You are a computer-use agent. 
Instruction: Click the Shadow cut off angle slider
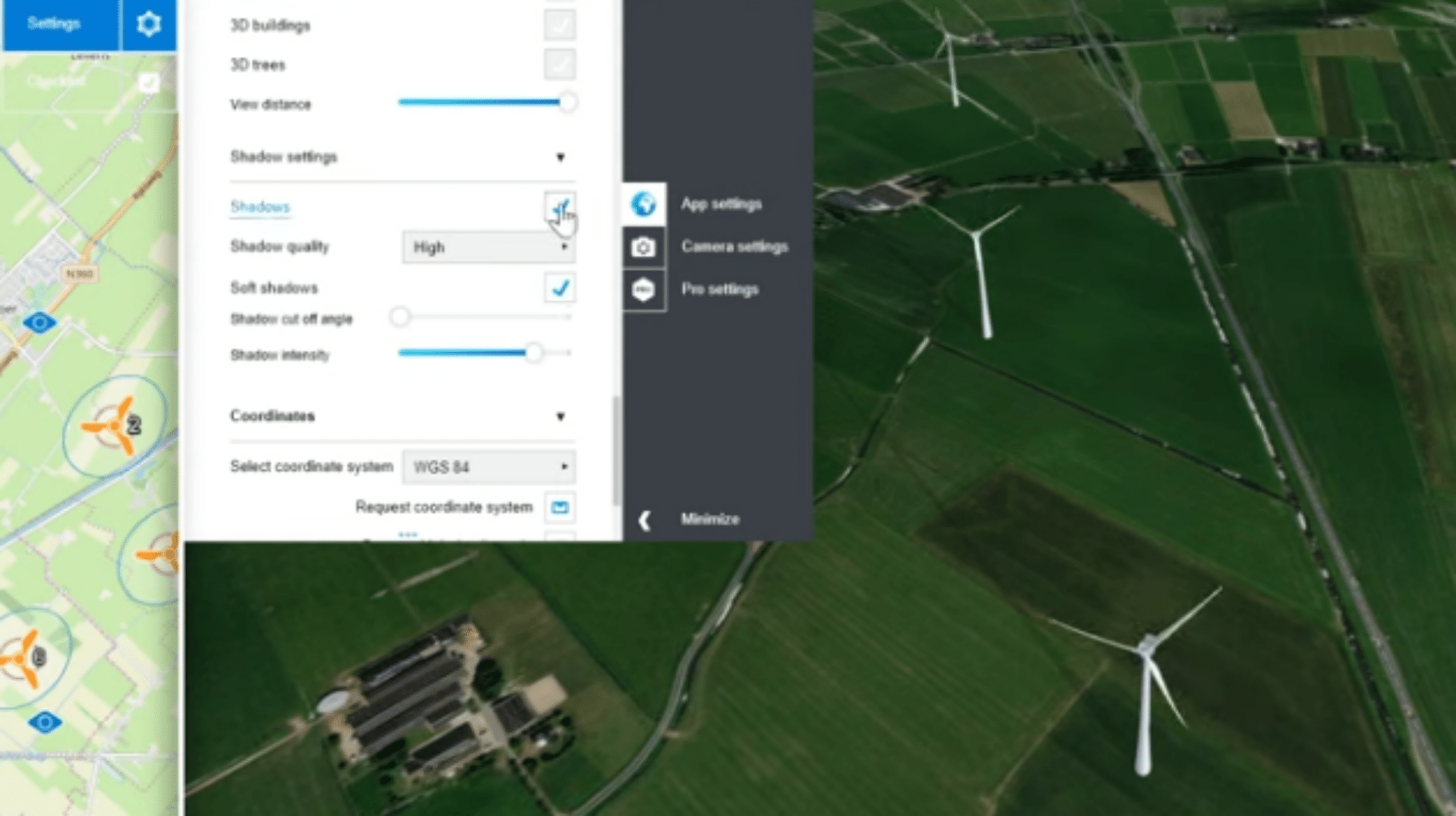(x=485, y=317)
